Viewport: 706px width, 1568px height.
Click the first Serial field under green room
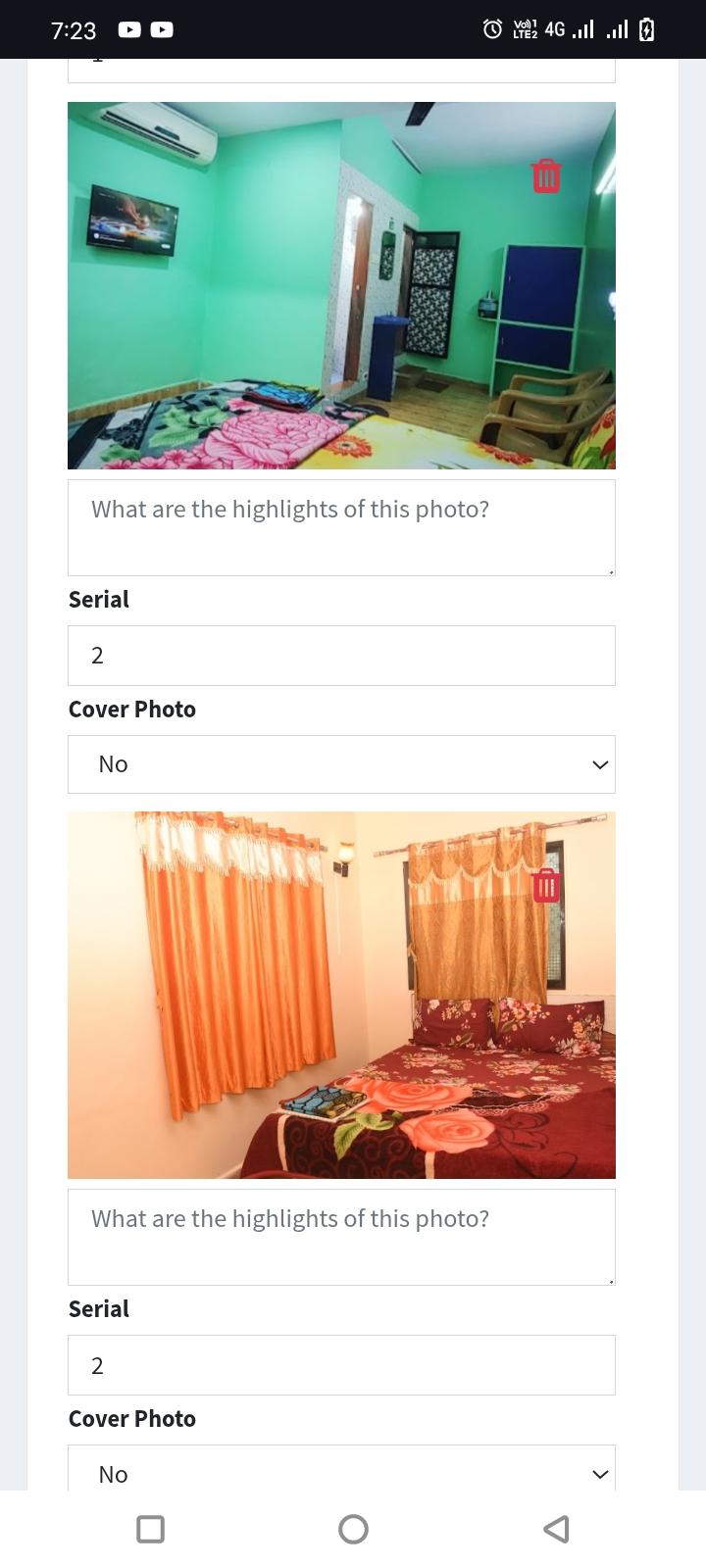(x=341, y=656)
